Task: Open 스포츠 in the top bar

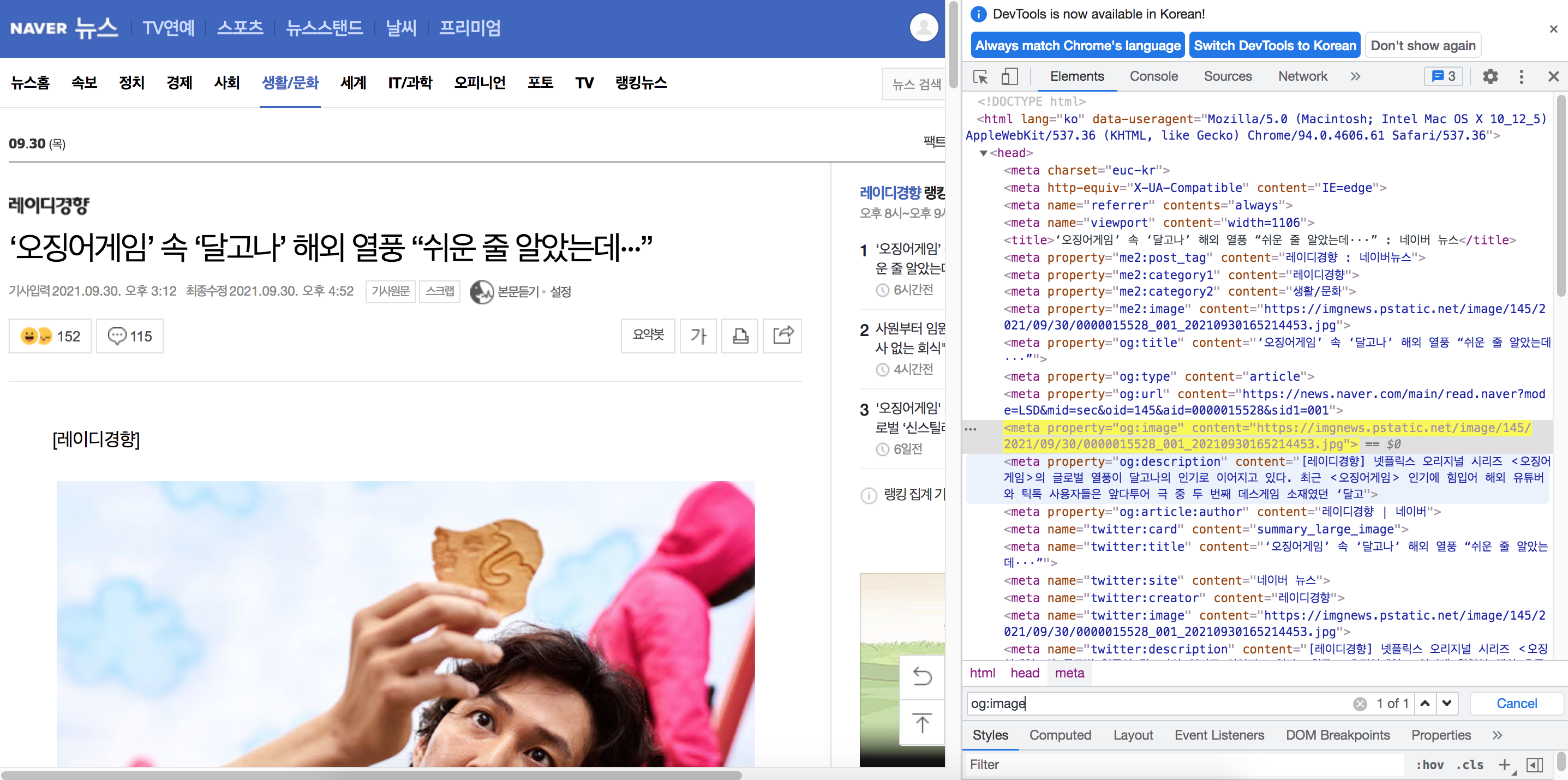Action: click(x=240, y=27)
